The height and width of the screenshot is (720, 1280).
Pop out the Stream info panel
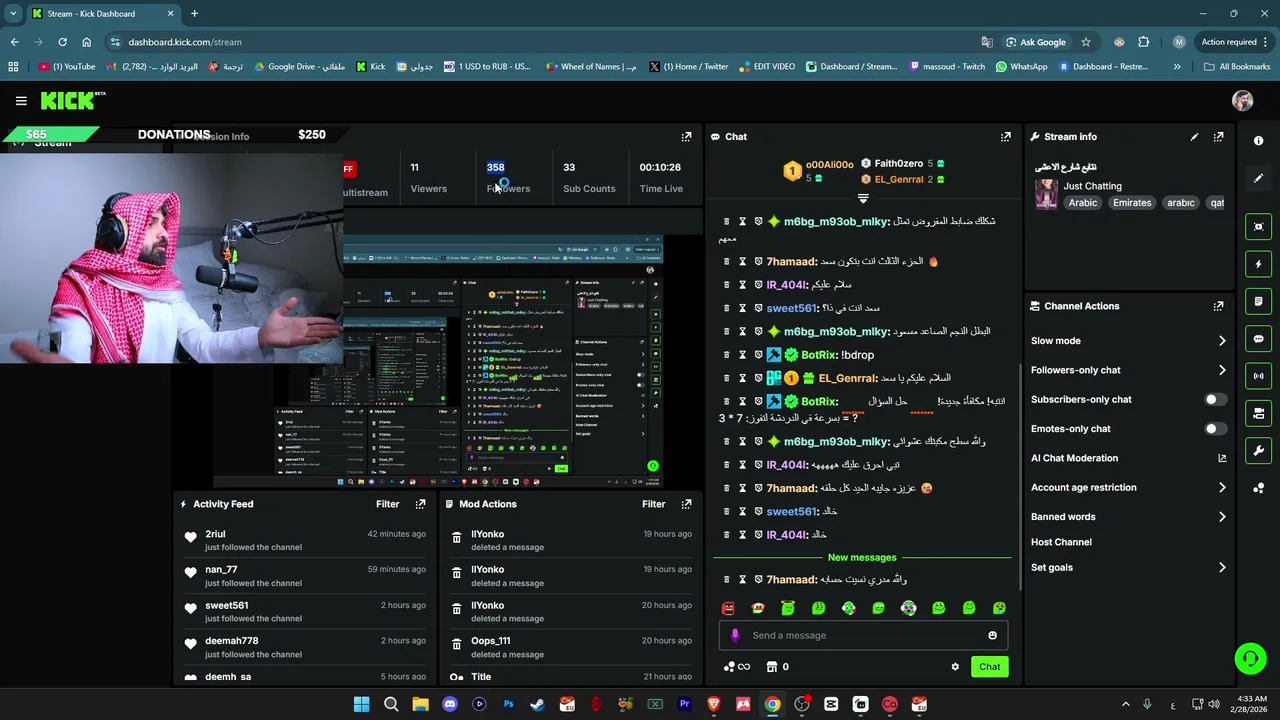coord(1218,137)
